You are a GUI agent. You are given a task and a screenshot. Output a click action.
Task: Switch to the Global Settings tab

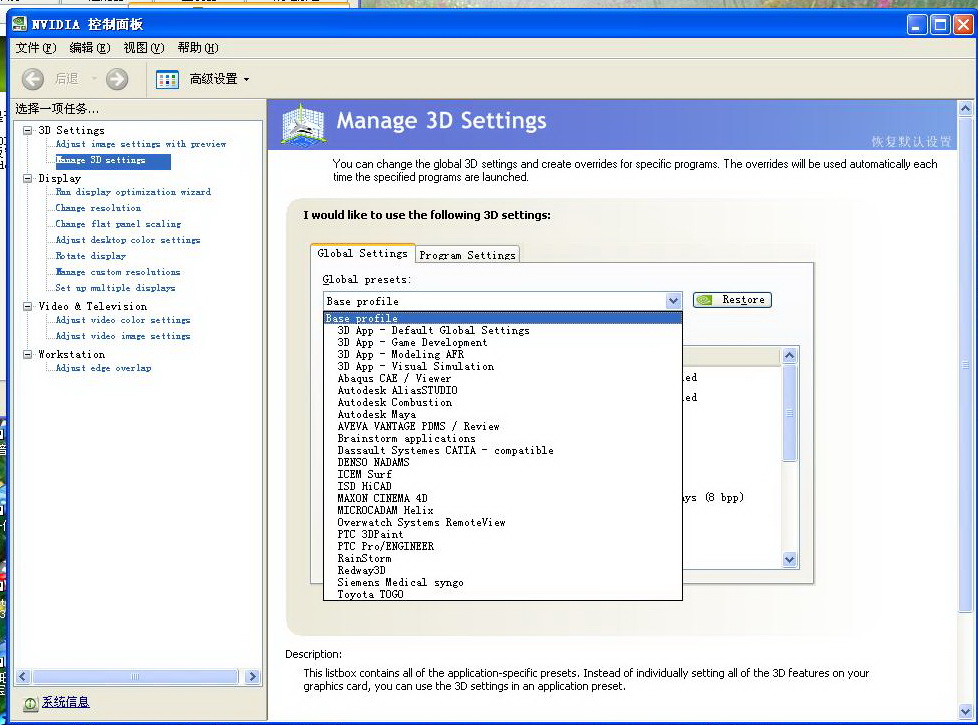click(362, 253)
